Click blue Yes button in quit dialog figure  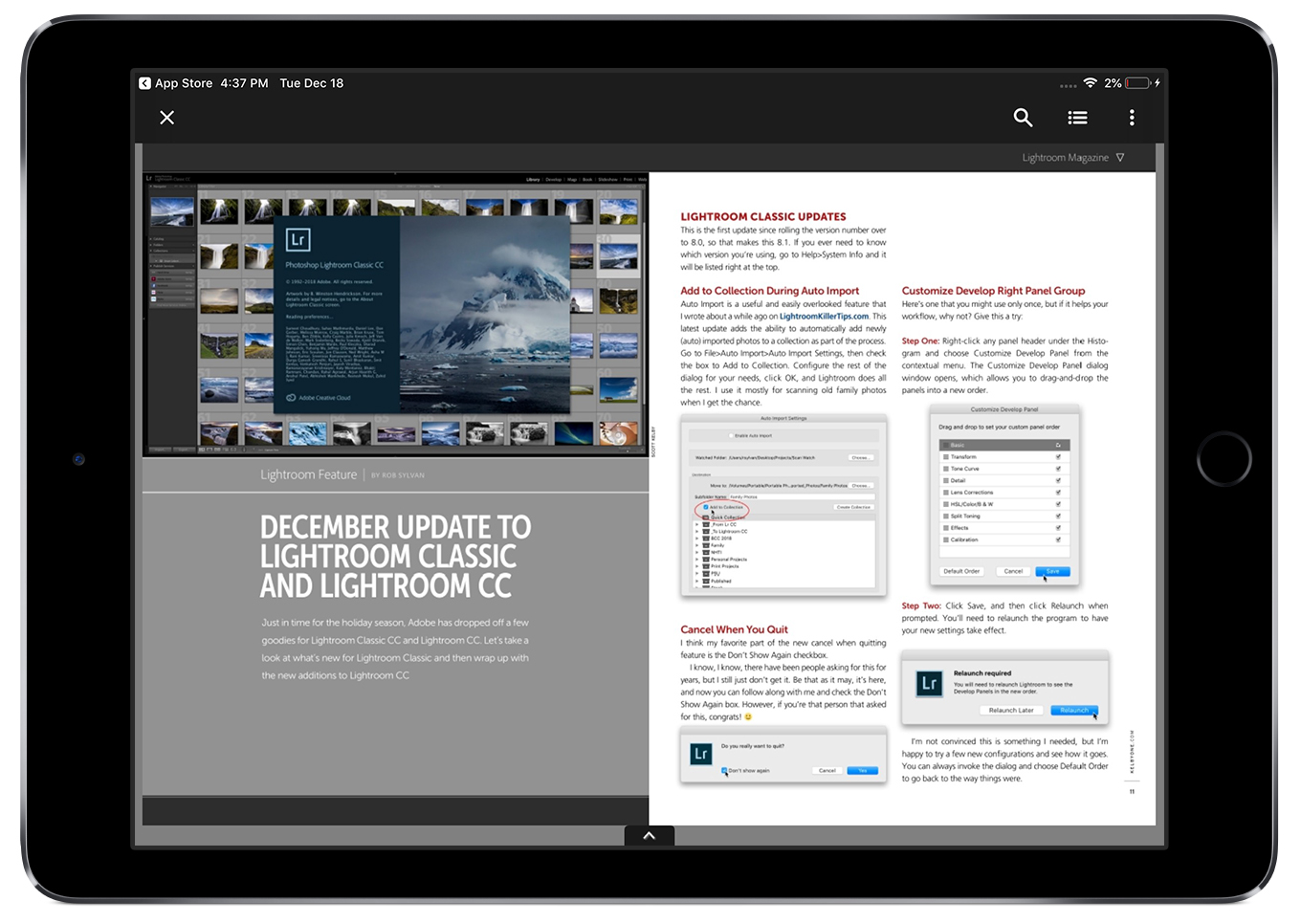(863, 770)
